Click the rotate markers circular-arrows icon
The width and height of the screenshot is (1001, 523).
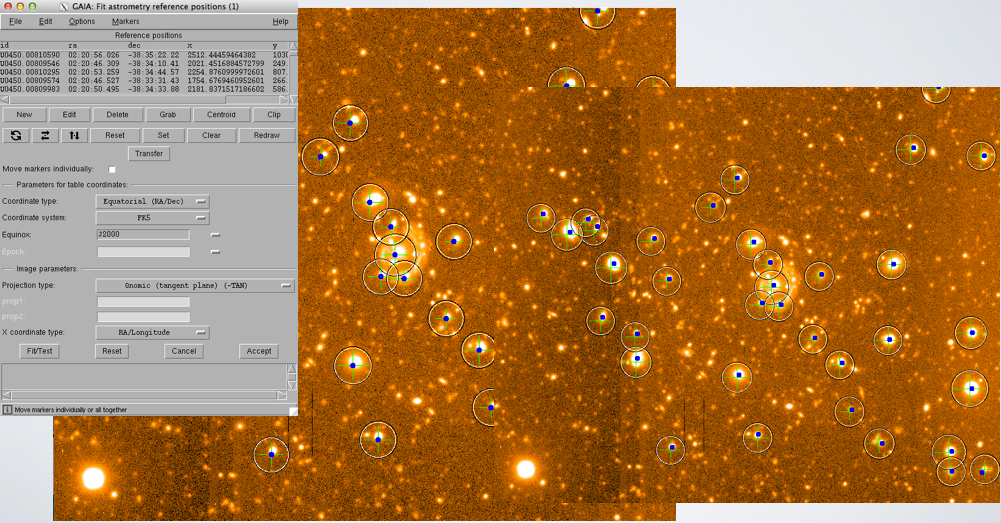coord(16,135)
